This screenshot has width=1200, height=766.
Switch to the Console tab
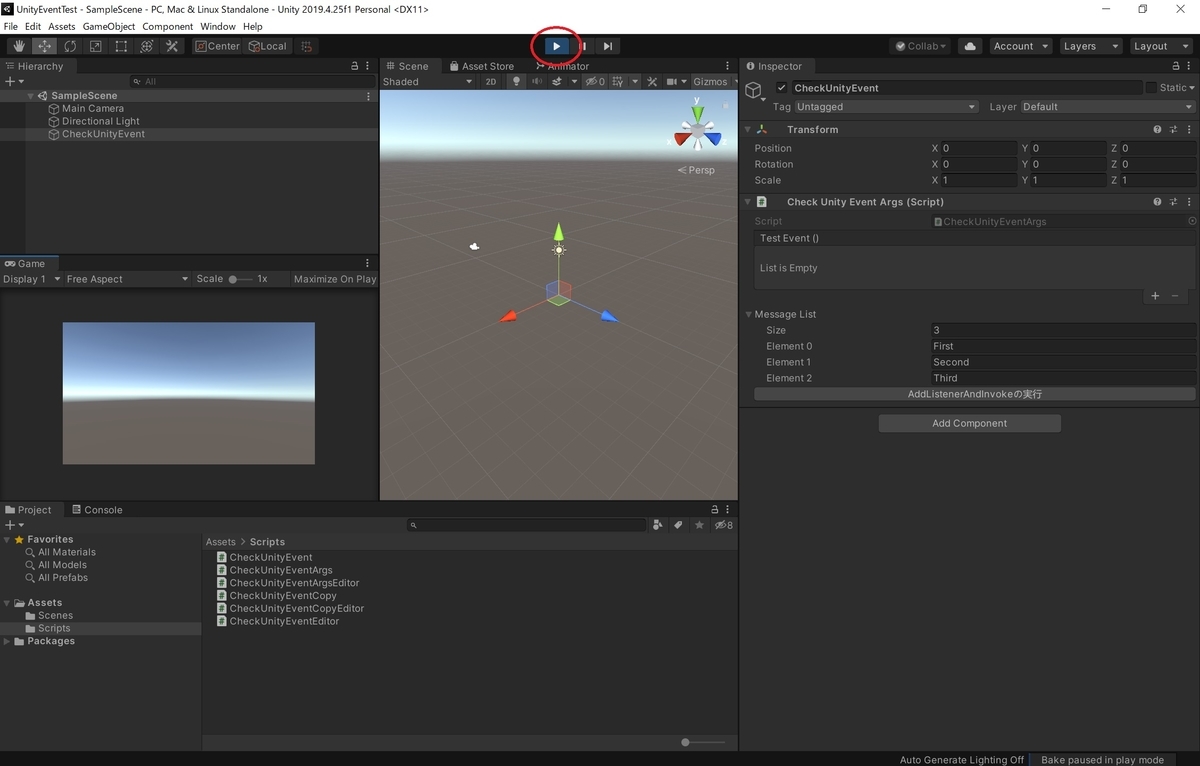pyautogui.click(x=97, y=510)
